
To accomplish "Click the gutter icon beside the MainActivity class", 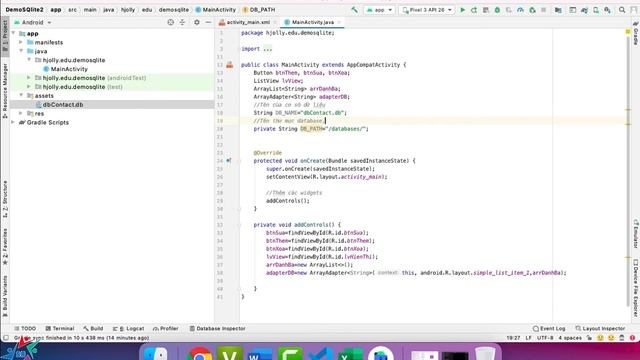I will tap(229, 65).
